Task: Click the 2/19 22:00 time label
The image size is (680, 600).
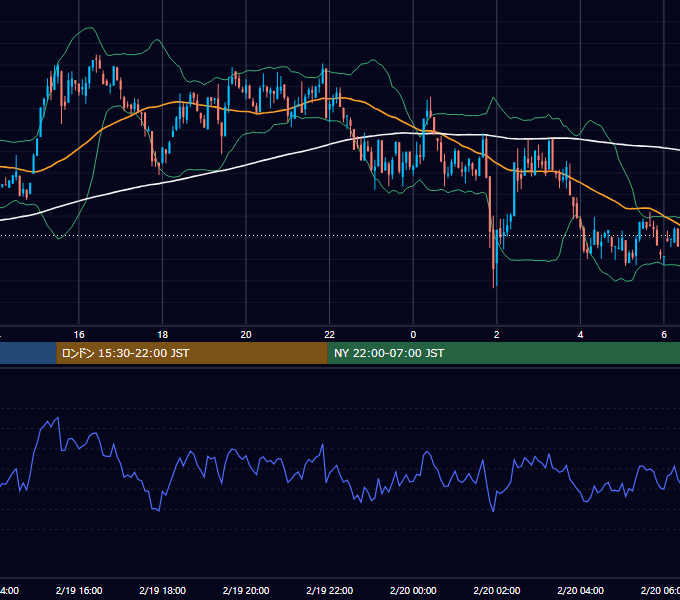Action: 330,590
